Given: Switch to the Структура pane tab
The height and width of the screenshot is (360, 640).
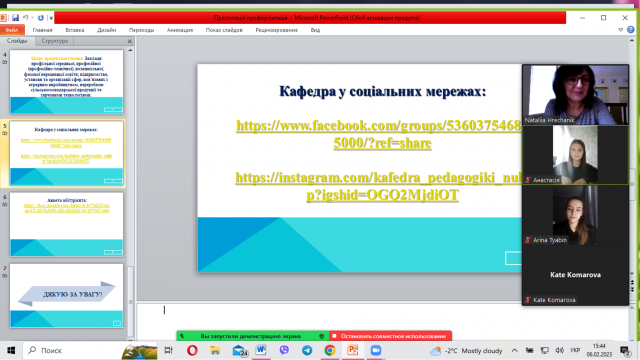Looking at the screenshot, I should tap(55, 41).
